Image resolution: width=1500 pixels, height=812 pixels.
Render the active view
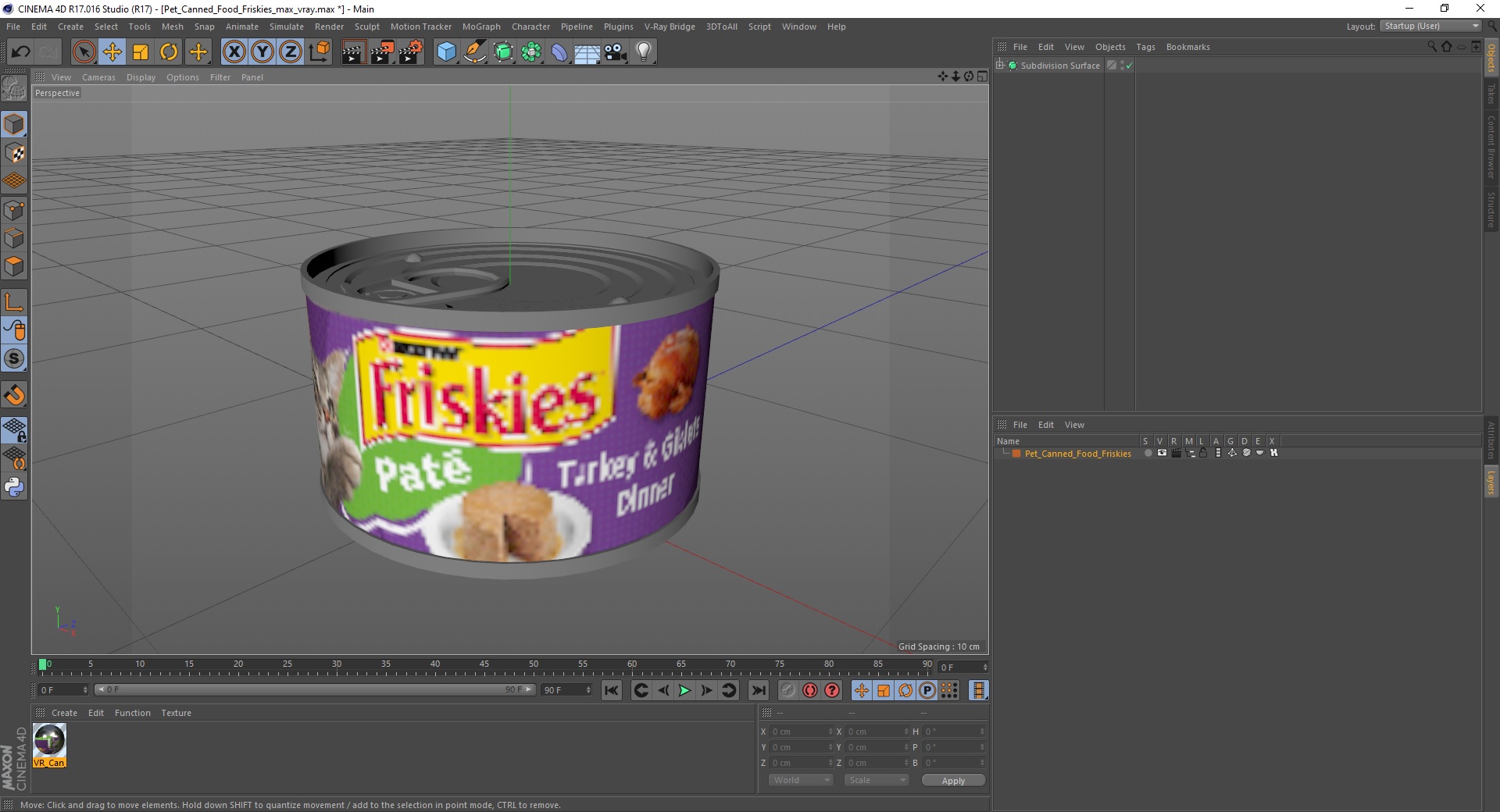353,52
